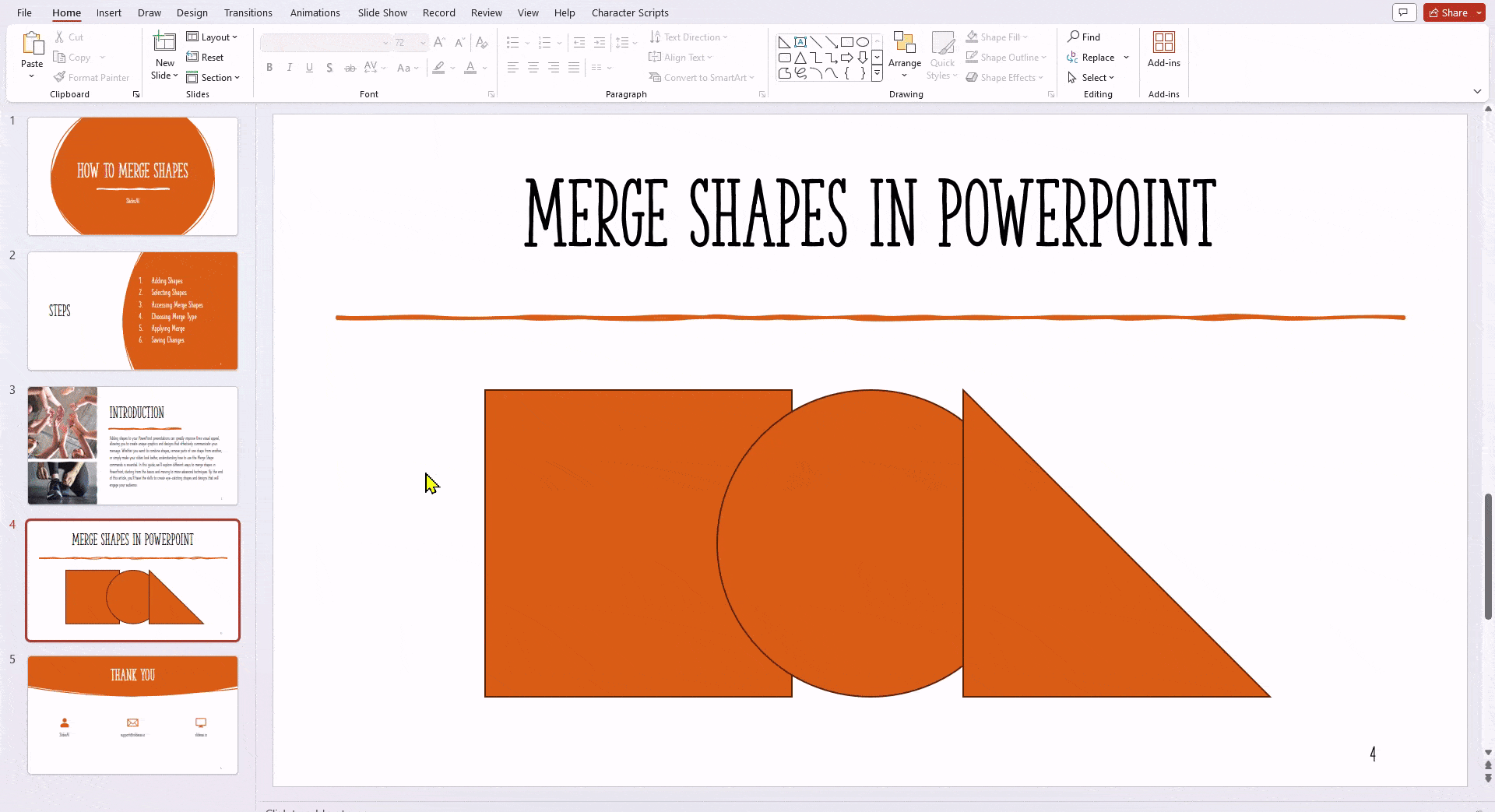Select the Thank You slide thumbnail
The width and height of the screenshot is (1495, 812).
[x=132, y=715]
